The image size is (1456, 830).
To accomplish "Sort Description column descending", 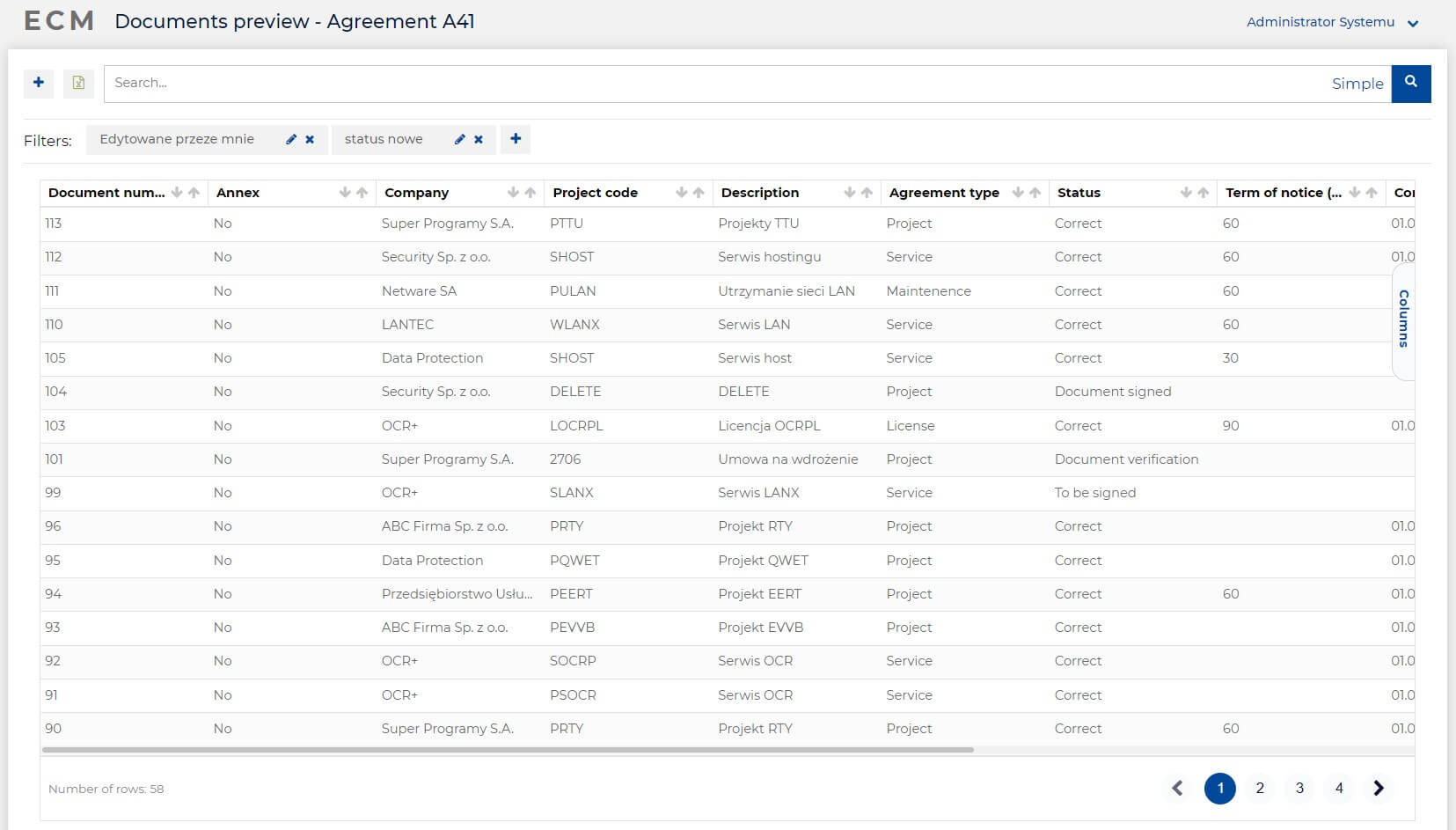I will pyautogui.click(x=849, y=193).
